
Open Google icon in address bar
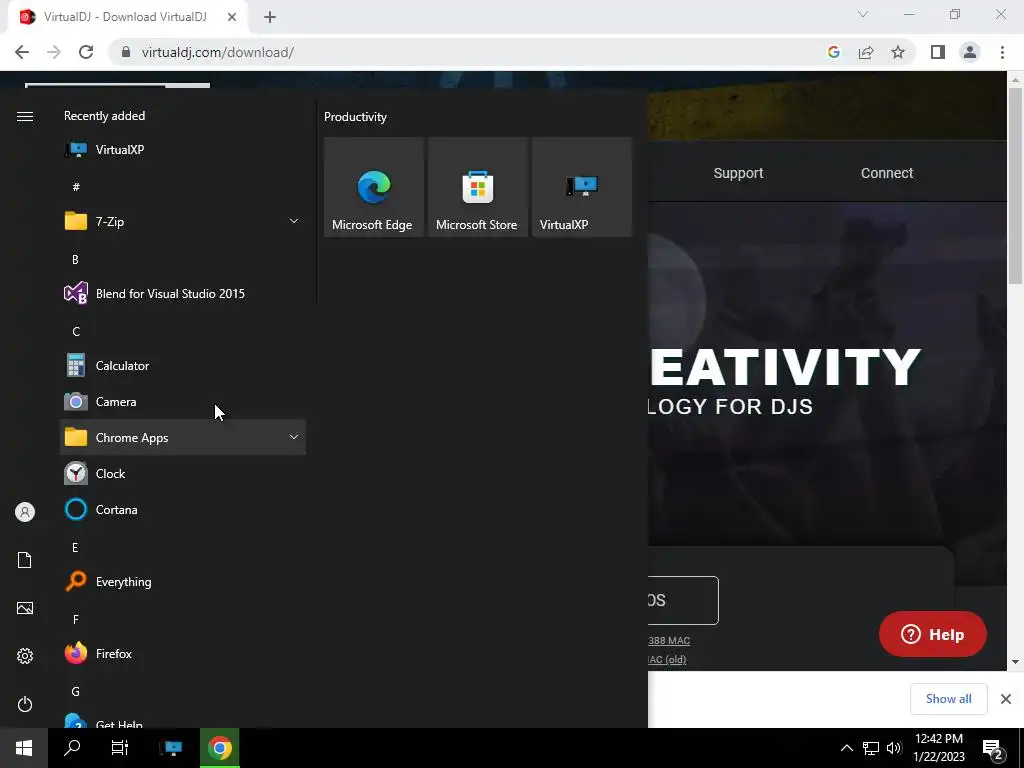[833, 52]
